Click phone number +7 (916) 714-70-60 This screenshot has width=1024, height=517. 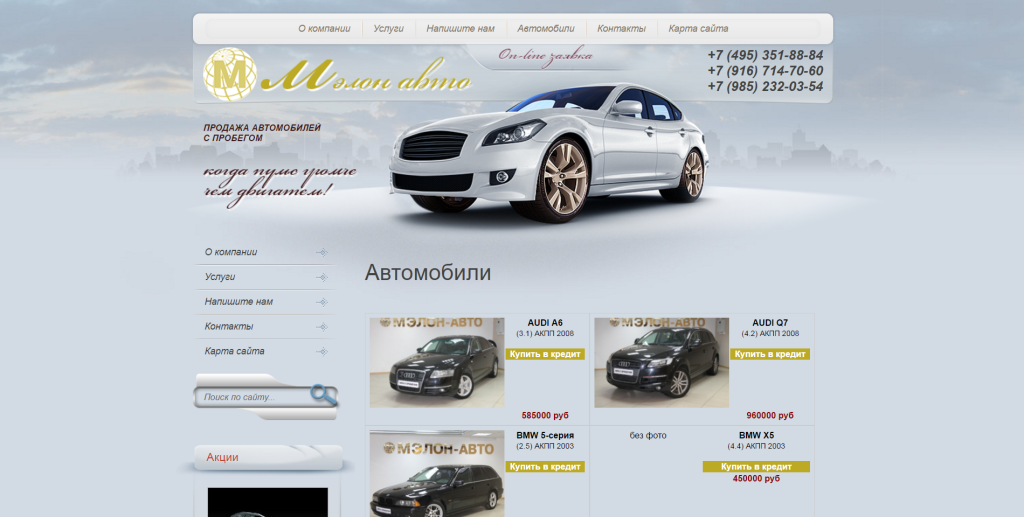765,70
